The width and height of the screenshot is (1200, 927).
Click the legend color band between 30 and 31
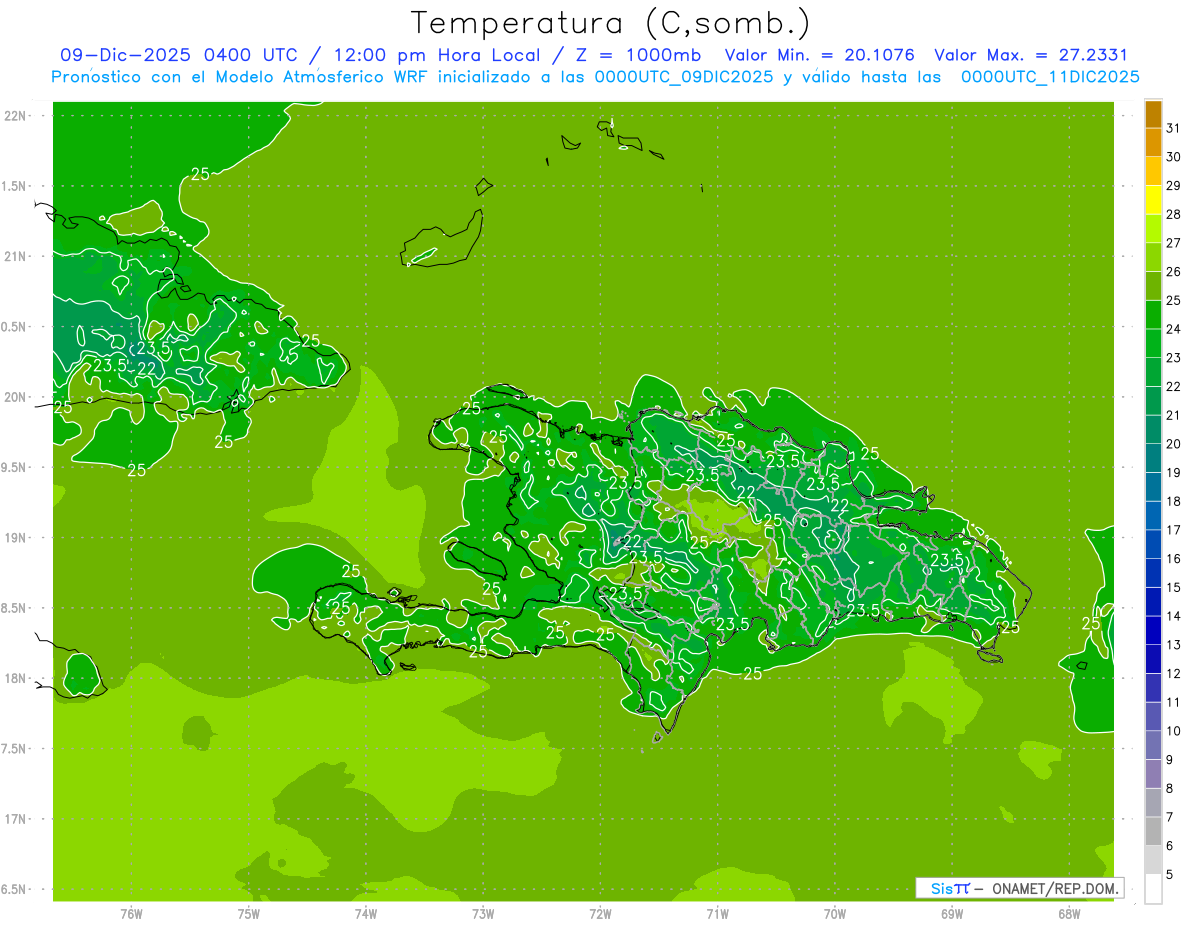tap(1153, 143)
